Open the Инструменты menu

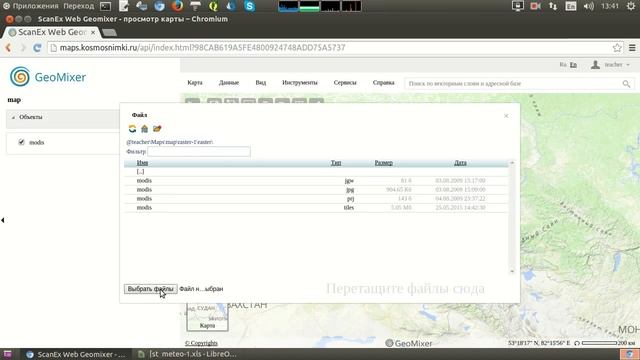(300, 82)
